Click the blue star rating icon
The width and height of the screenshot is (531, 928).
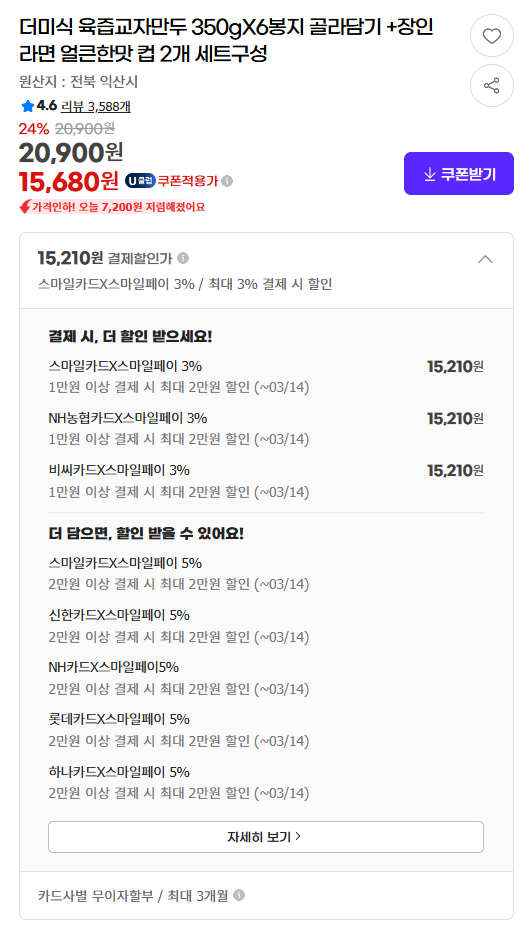27,107
